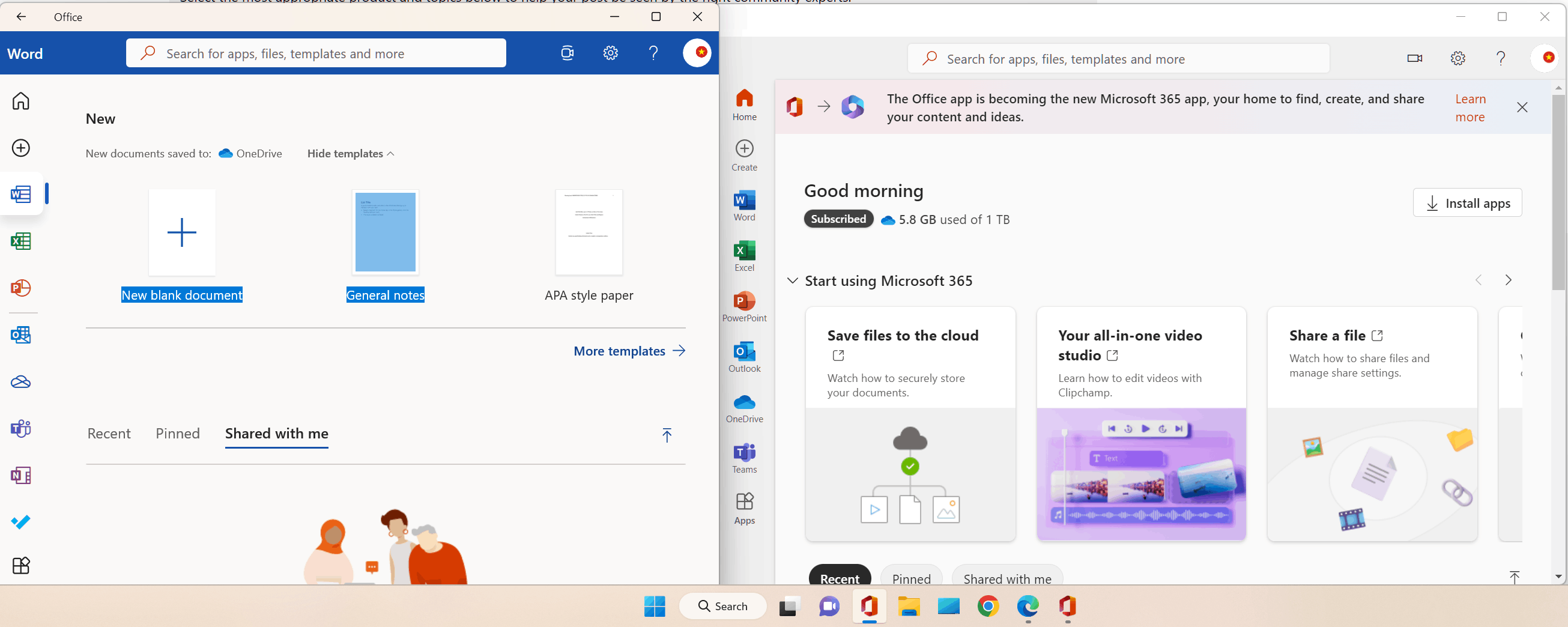Switch to Recent tab in Office window

pyautogui.click(x=109, y=434)
